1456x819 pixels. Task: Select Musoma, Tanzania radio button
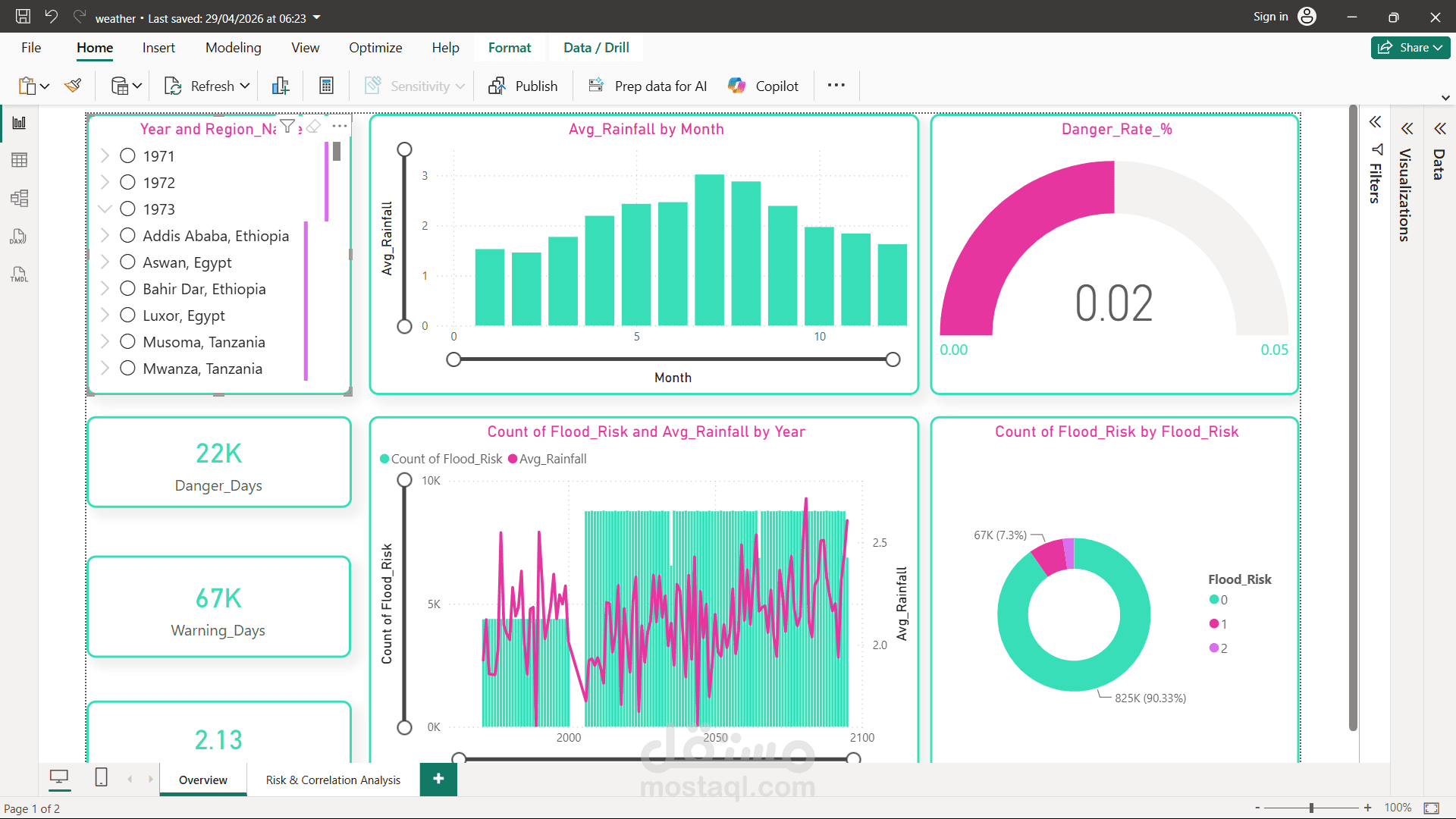127,341
